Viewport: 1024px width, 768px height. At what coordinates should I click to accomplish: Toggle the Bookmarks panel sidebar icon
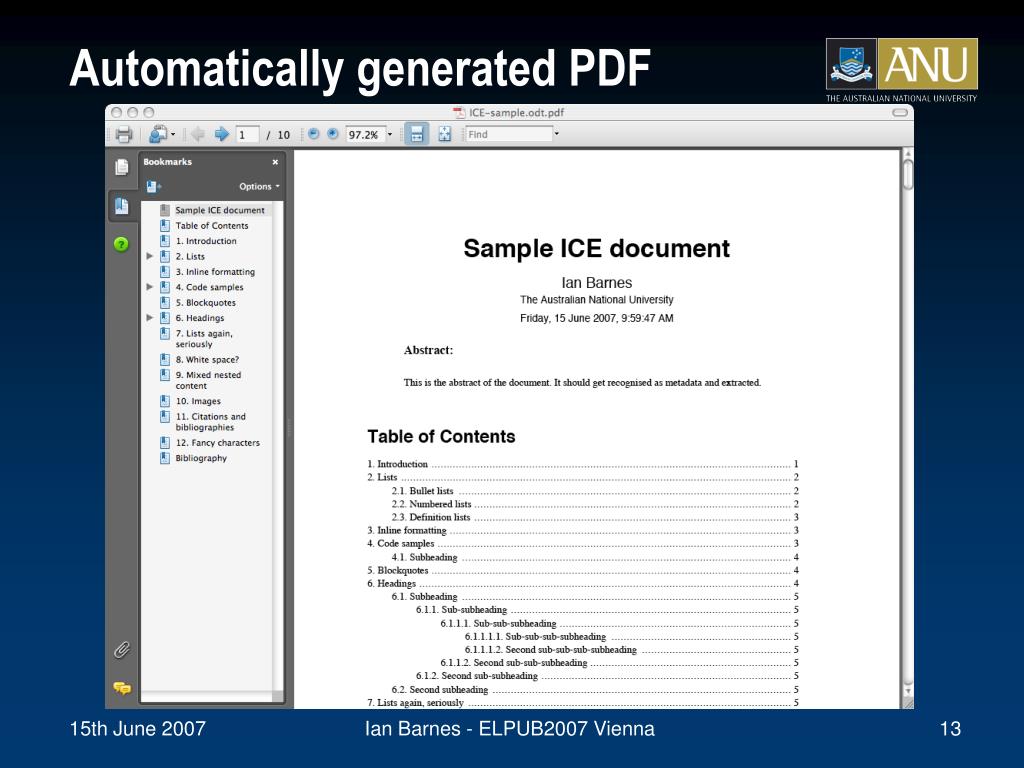pos(121,206)
